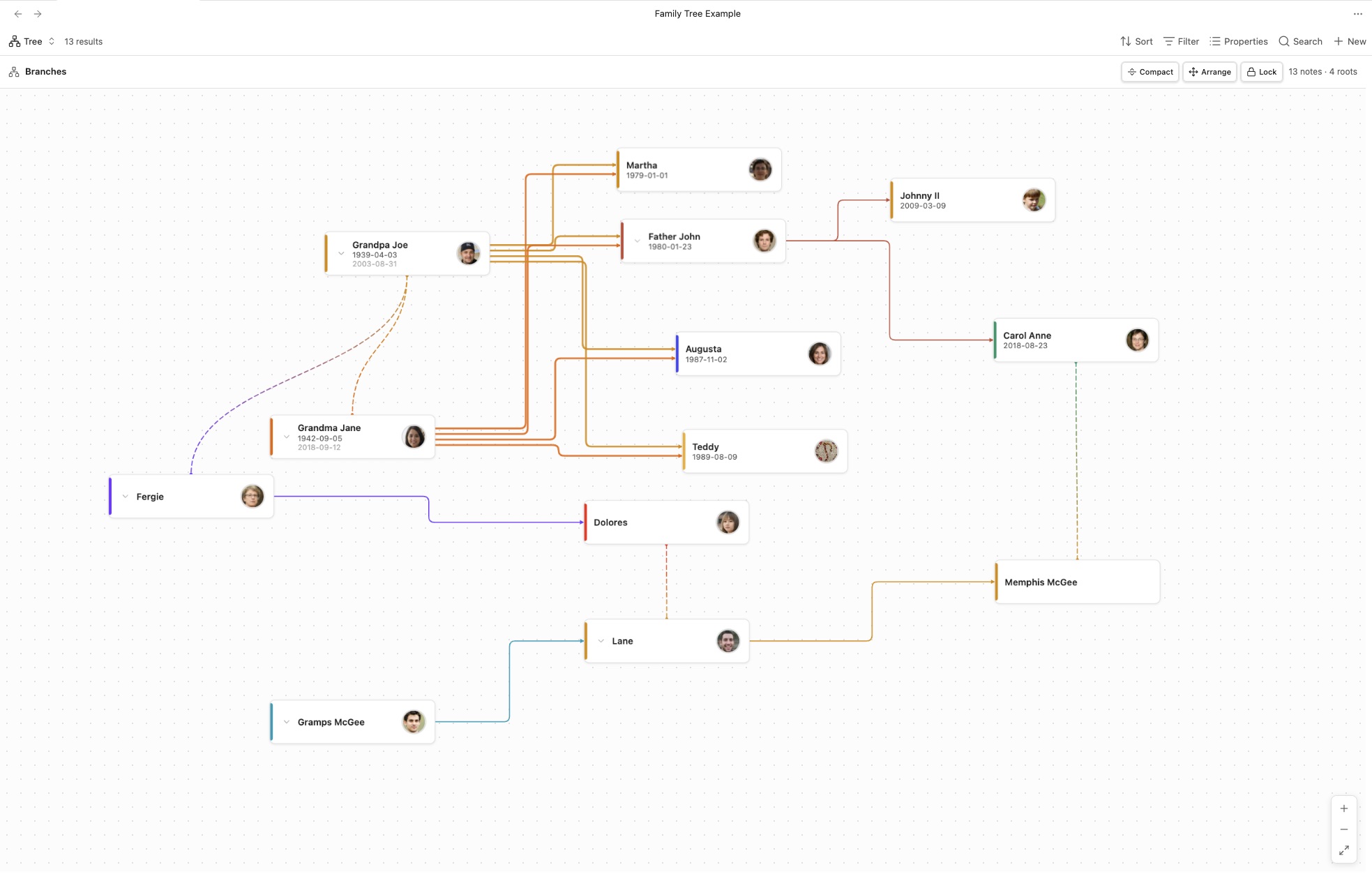Collapse the Grandpa Joe node chevron
The width and height of the screenshot is (1372, 874).
(x=341, y=254)
